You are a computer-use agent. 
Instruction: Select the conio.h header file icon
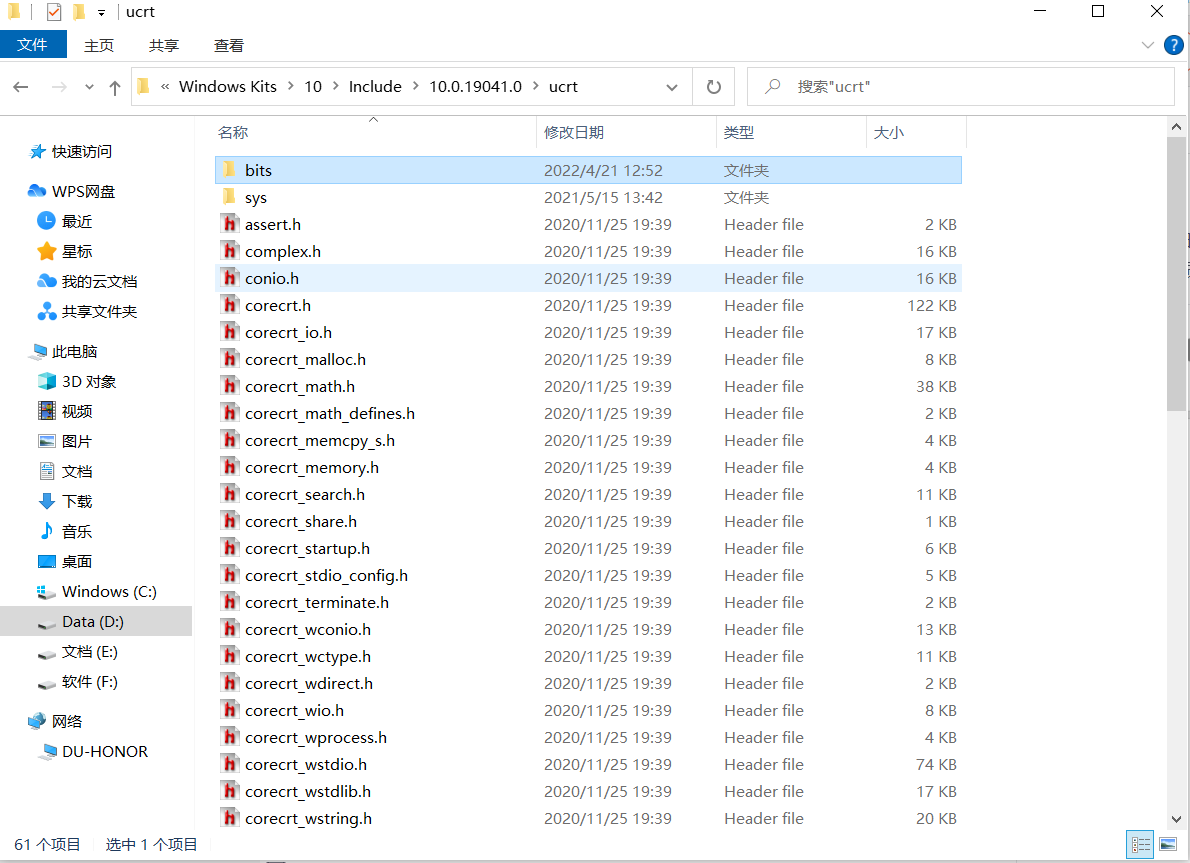coord(230,278)
